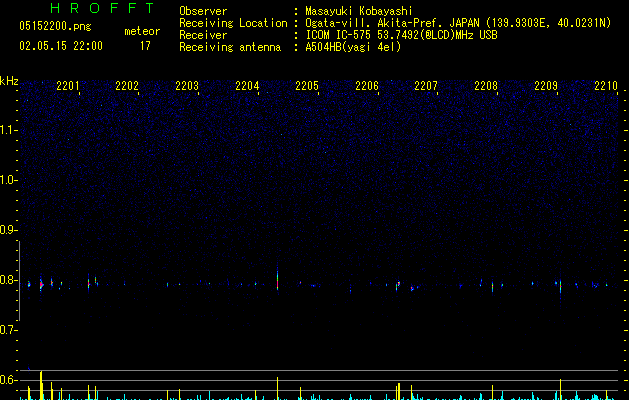The width and height of the screenshot is (629, 400).
Task: Click the gray frequency range bar near 0.8 kHz
Action: click(19, 281)
